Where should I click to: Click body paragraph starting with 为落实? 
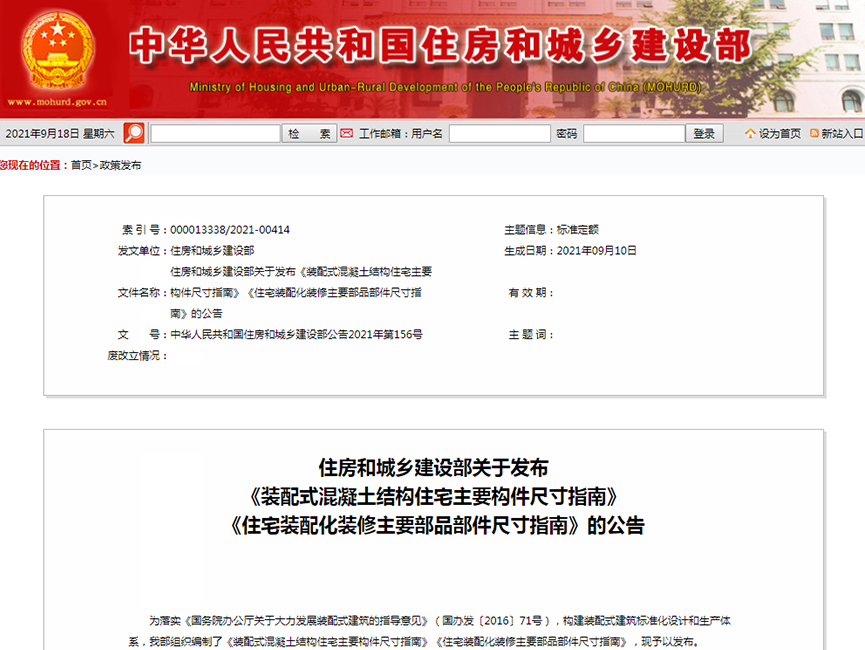429,631
